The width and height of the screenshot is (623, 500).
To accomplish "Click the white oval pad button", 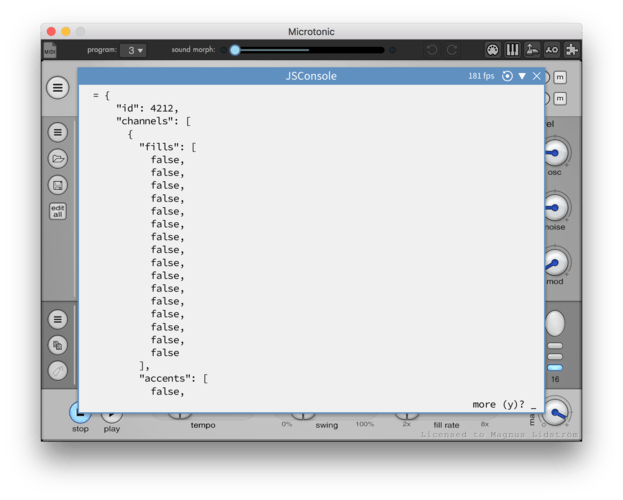I will click(555, 323).
